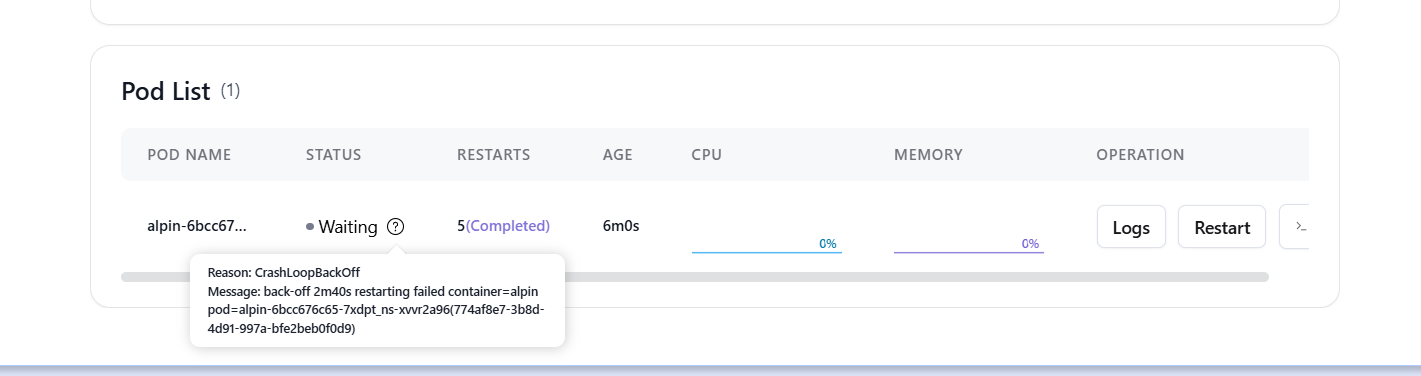Click the question mark icon beside Waiting
The height and width of the screenshot is (376, 1421).
[395, 227]
